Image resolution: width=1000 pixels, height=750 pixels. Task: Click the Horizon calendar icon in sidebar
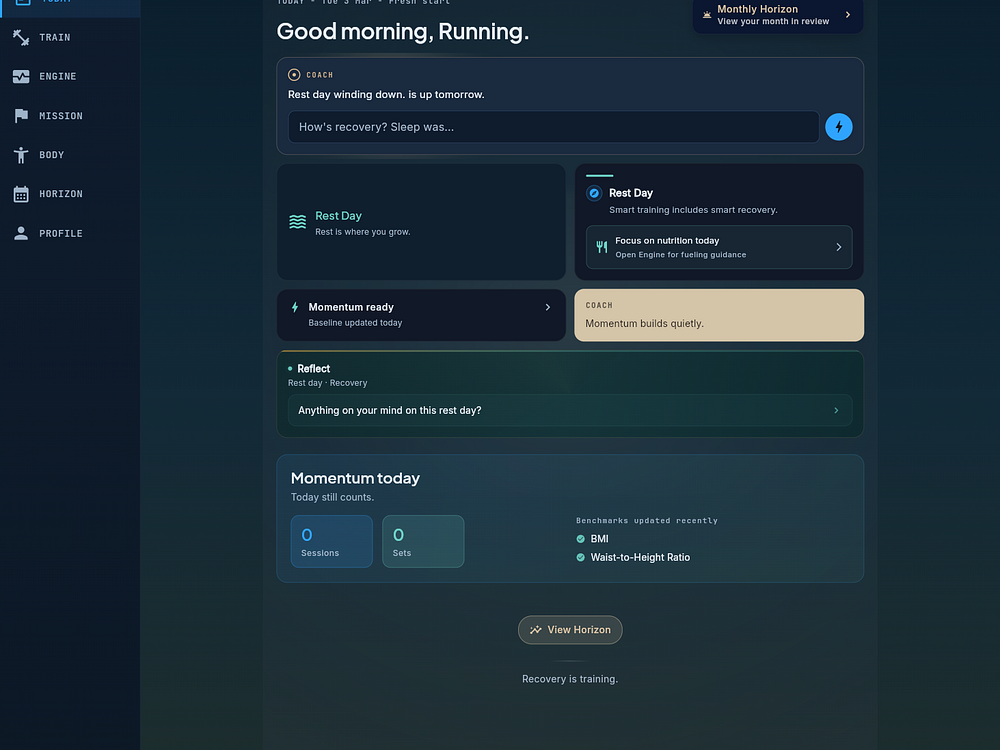(x=21, y=194)
